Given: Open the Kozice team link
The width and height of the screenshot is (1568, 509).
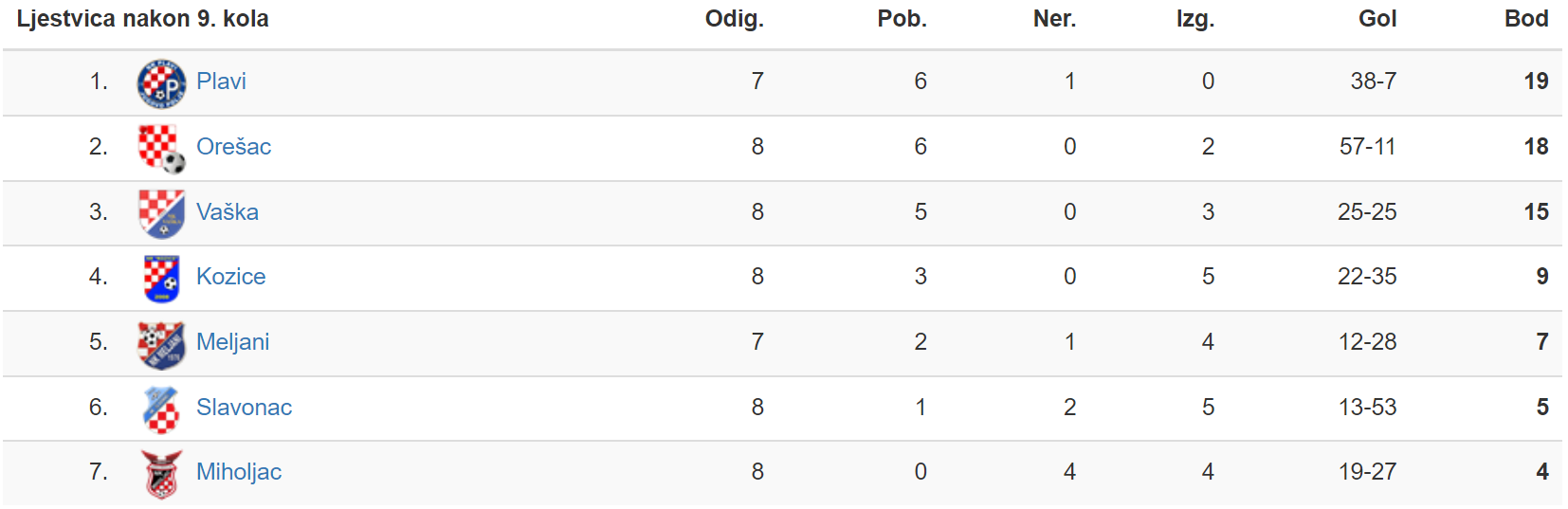Looking at the screenshot, I should 230,277.
